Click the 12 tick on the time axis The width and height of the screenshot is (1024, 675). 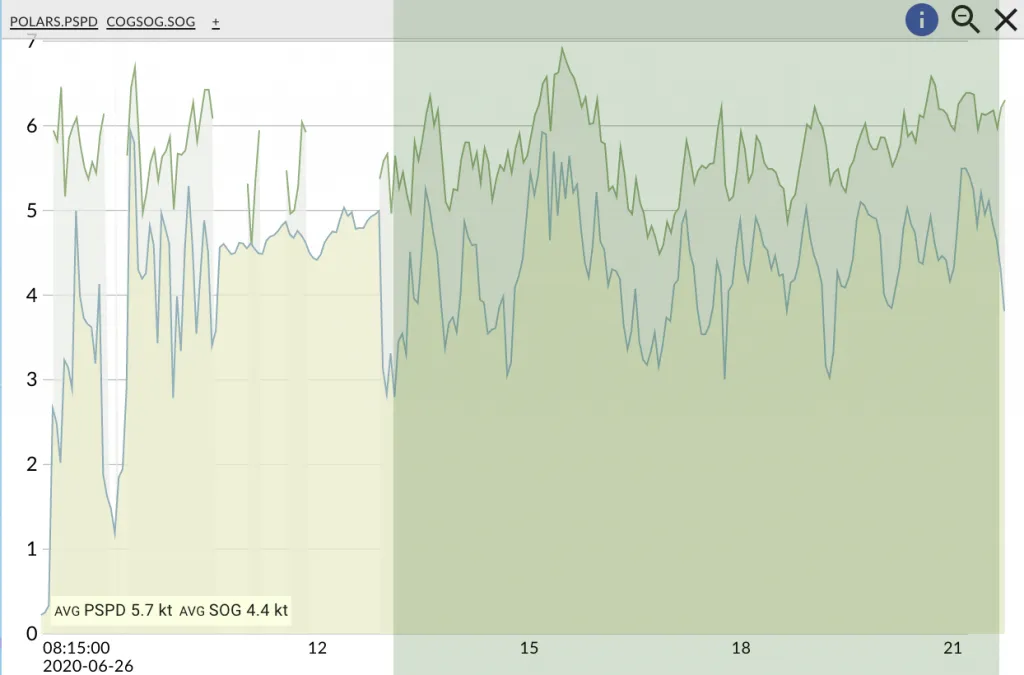pyautogui.click(x=317, y=648)
